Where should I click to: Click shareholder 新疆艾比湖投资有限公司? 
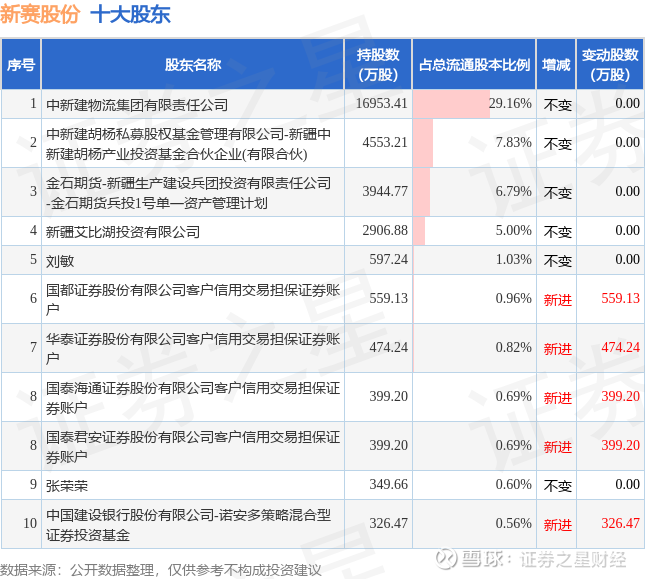point(123,232)
